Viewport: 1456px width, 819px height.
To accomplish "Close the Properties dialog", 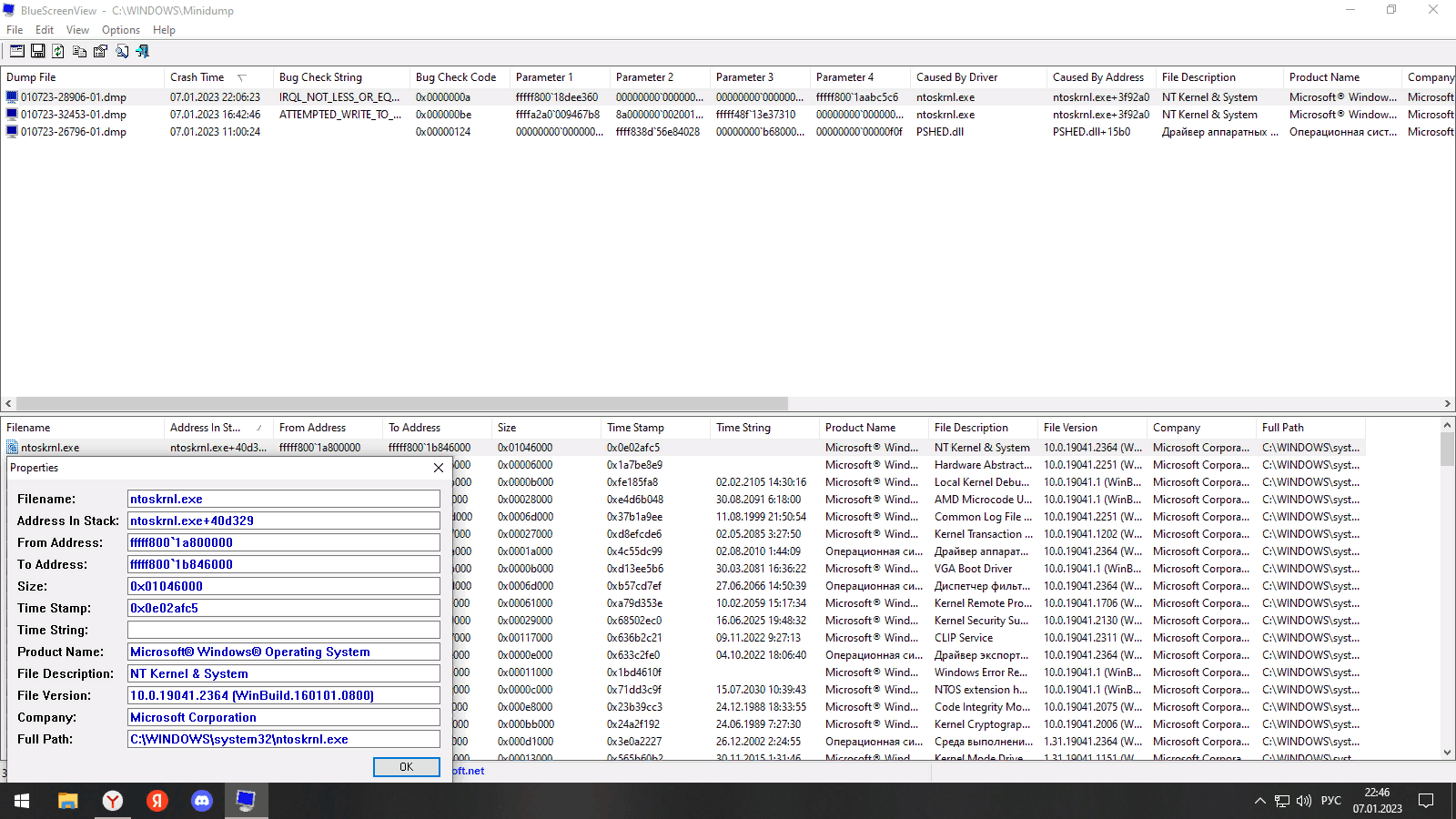I will coord(439,468).
